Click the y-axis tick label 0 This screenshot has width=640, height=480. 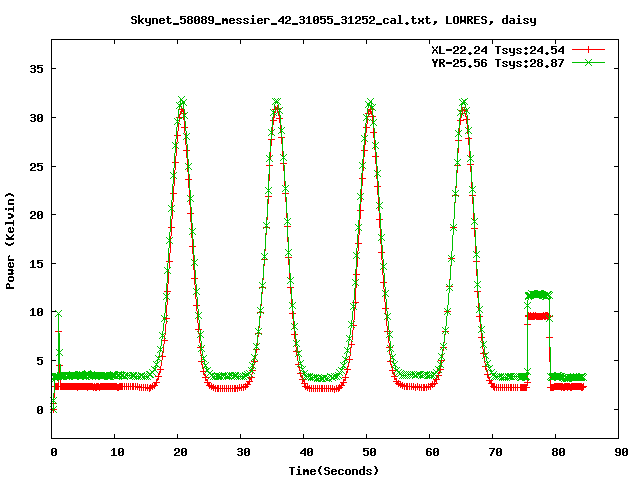40,410
